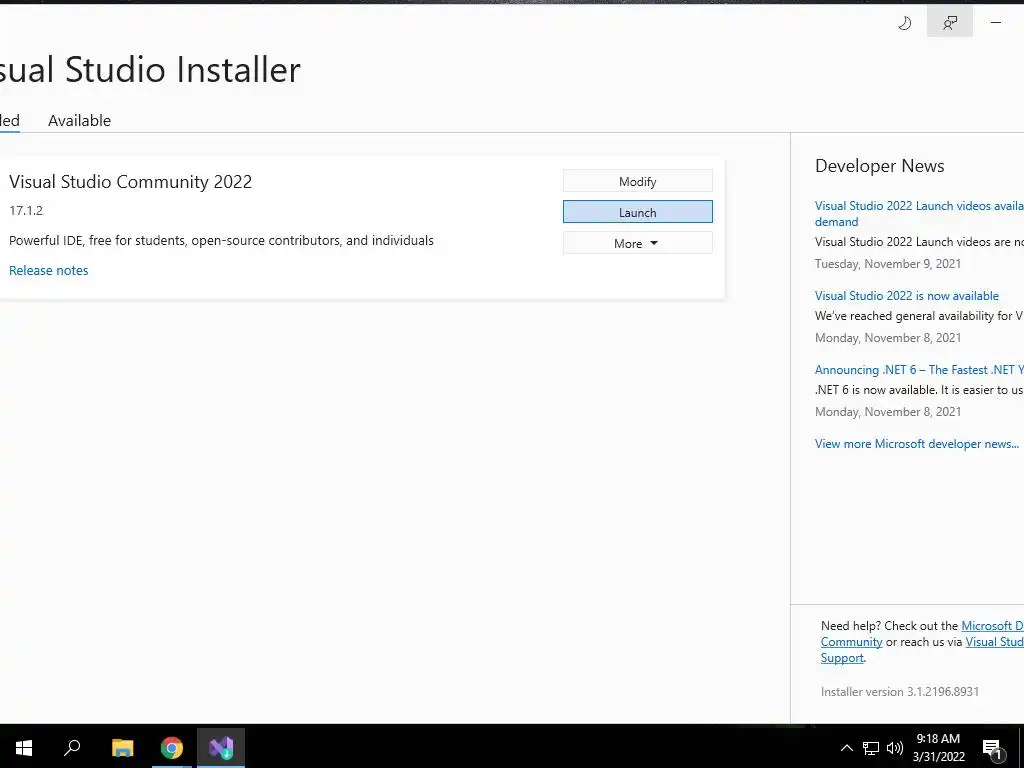Viewport: 1024px width, 768px height.
Task: Select the 'Tuesday, November 9, 2021' date
Action: tap(888, 264)
